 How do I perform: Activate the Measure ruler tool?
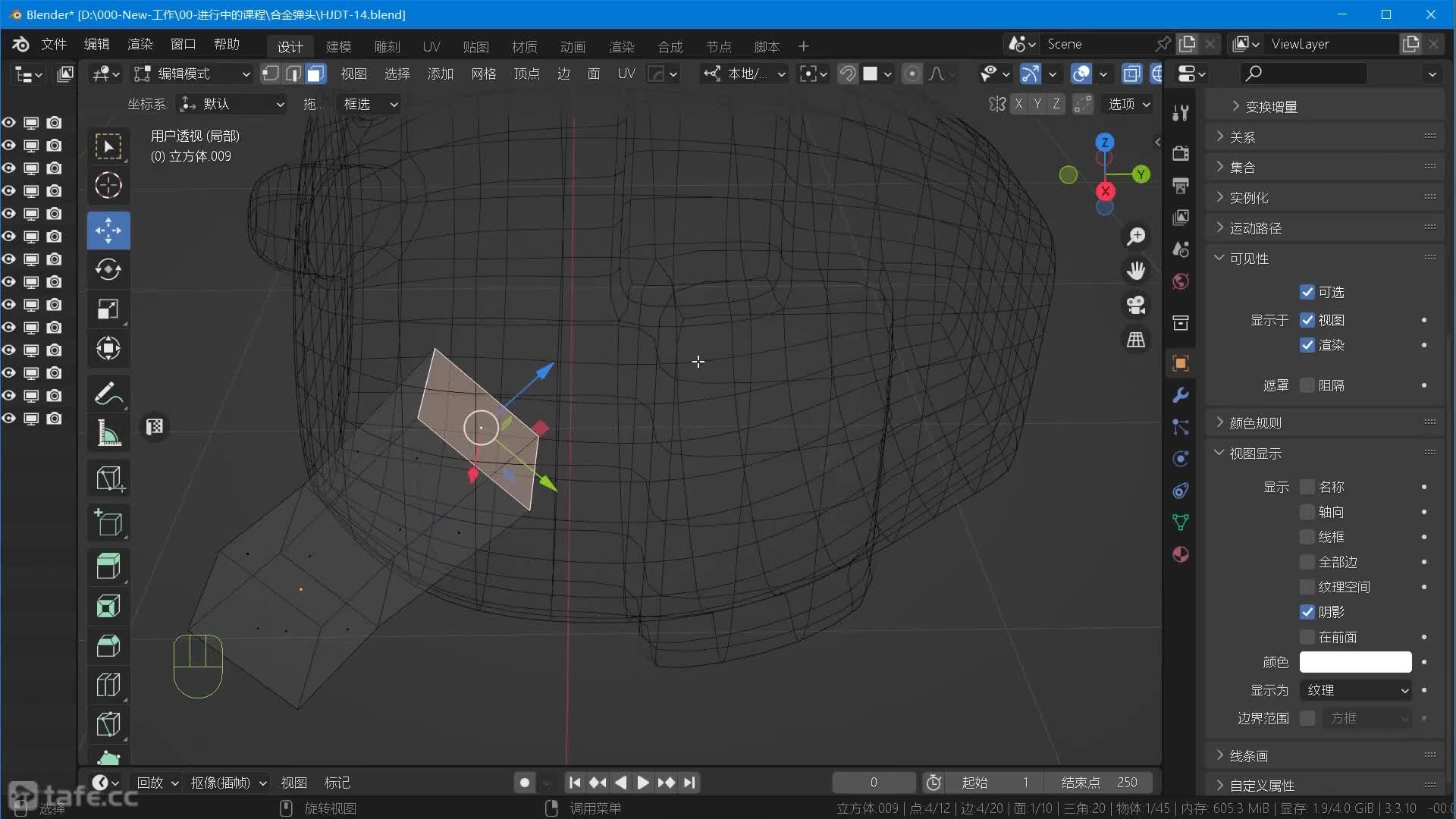[x=108, y=434]
